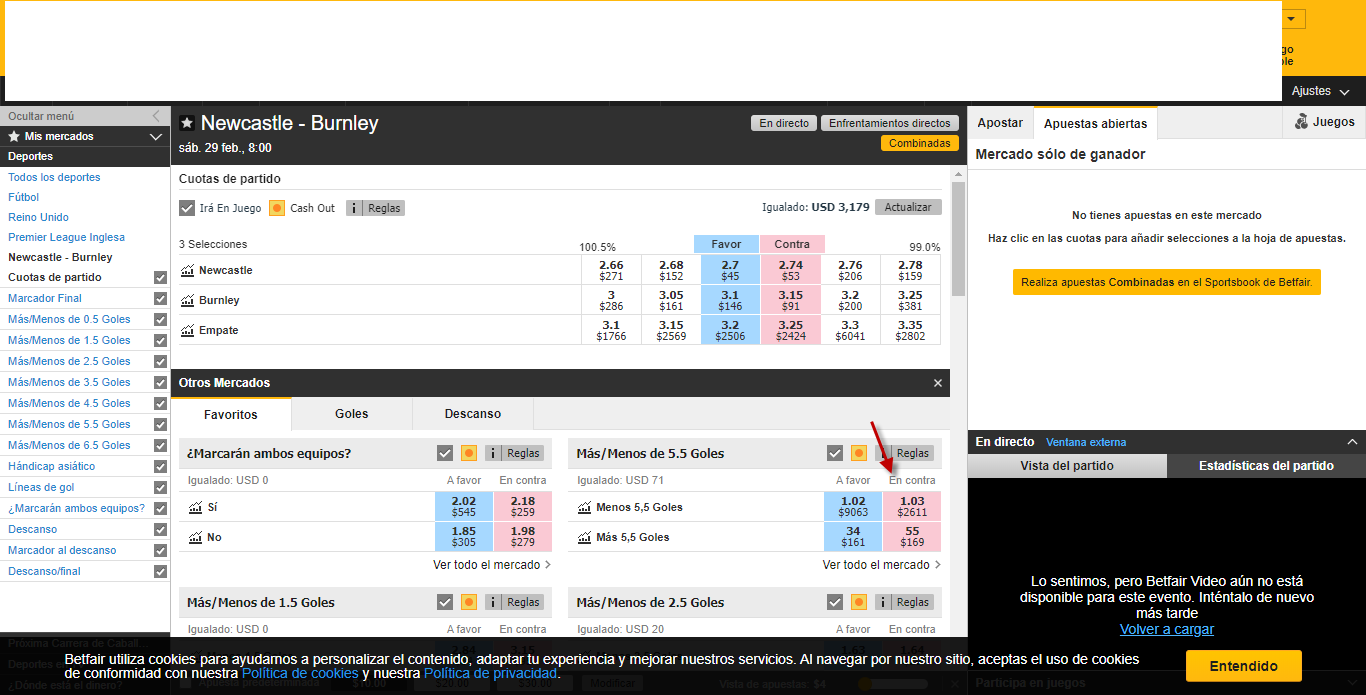Image resolution: width=1366 pixels, height=695 pixels.
Task: Toggle checkbox for Descanso/final in sidebar
Action: (160, 571)
